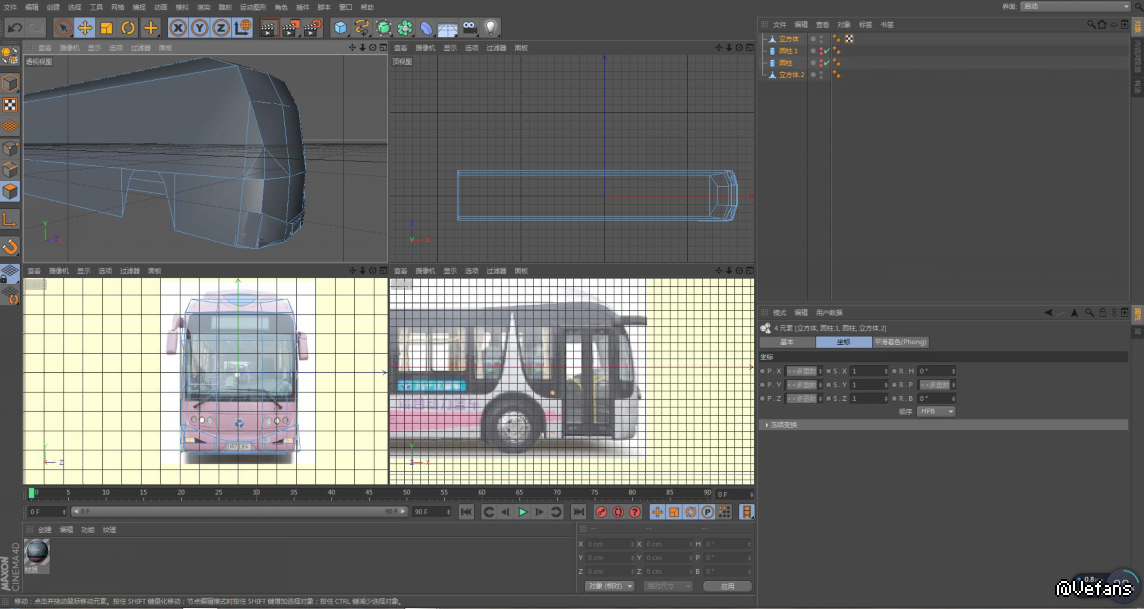
Task: Open the HPB rotation order dropdown
Action: click(936, 411)
